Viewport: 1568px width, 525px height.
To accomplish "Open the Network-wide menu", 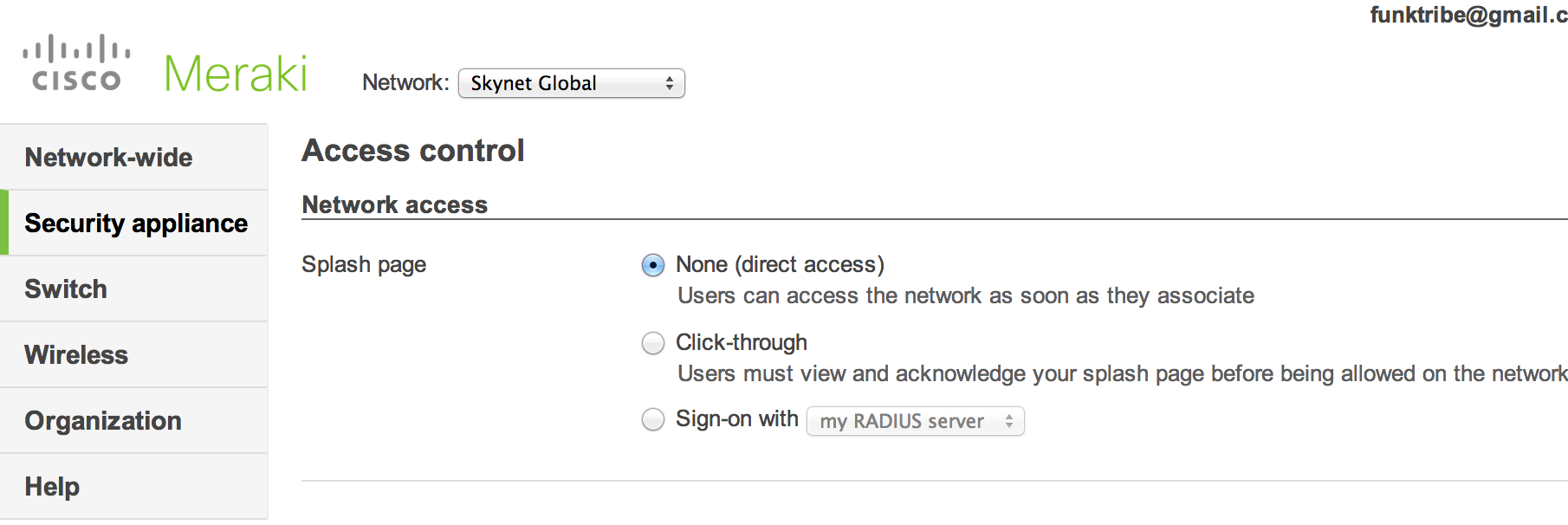I will click(109, 158).
